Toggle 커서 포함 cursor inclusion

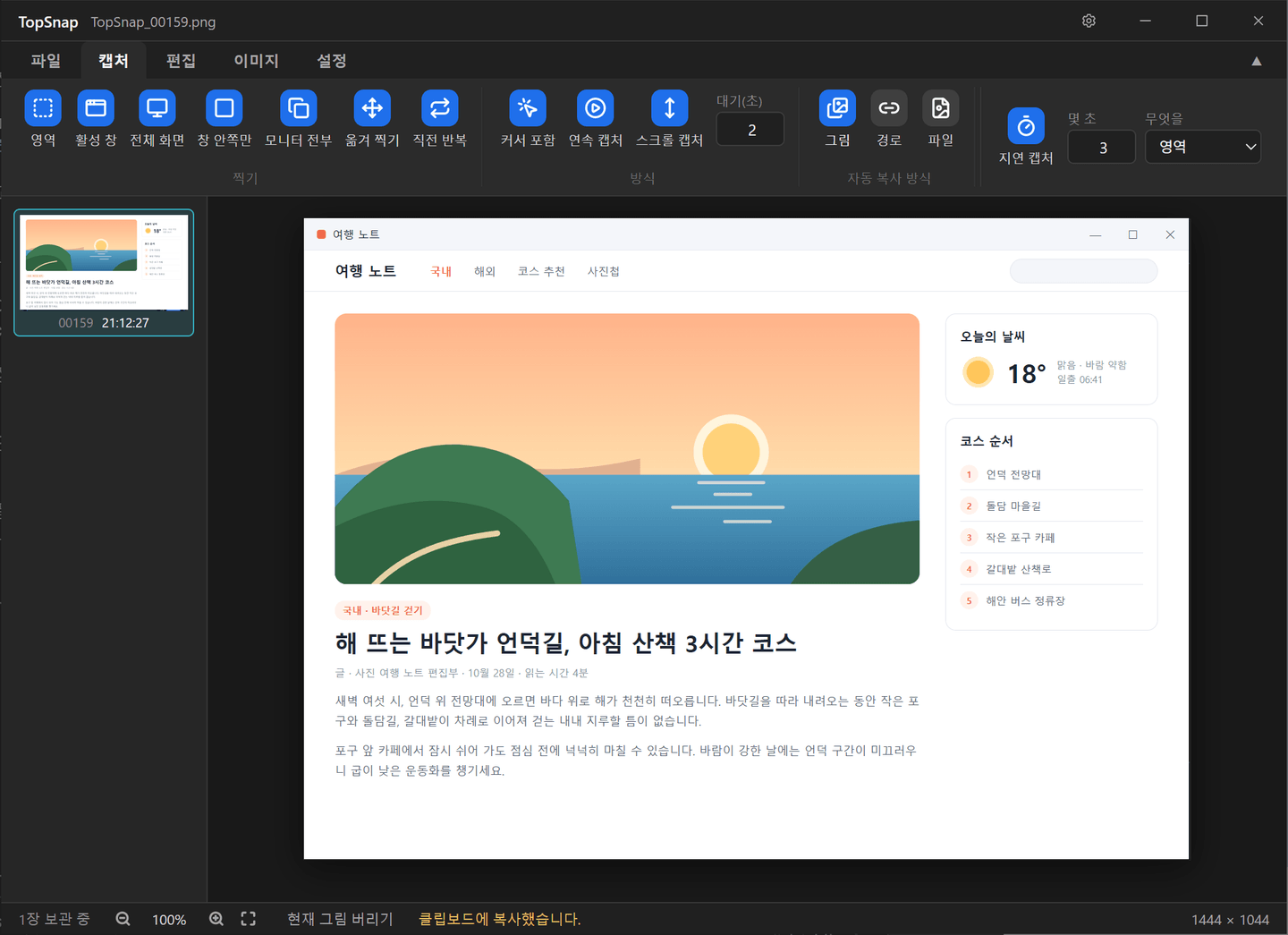pyautogui.click(x=528, y=119)
